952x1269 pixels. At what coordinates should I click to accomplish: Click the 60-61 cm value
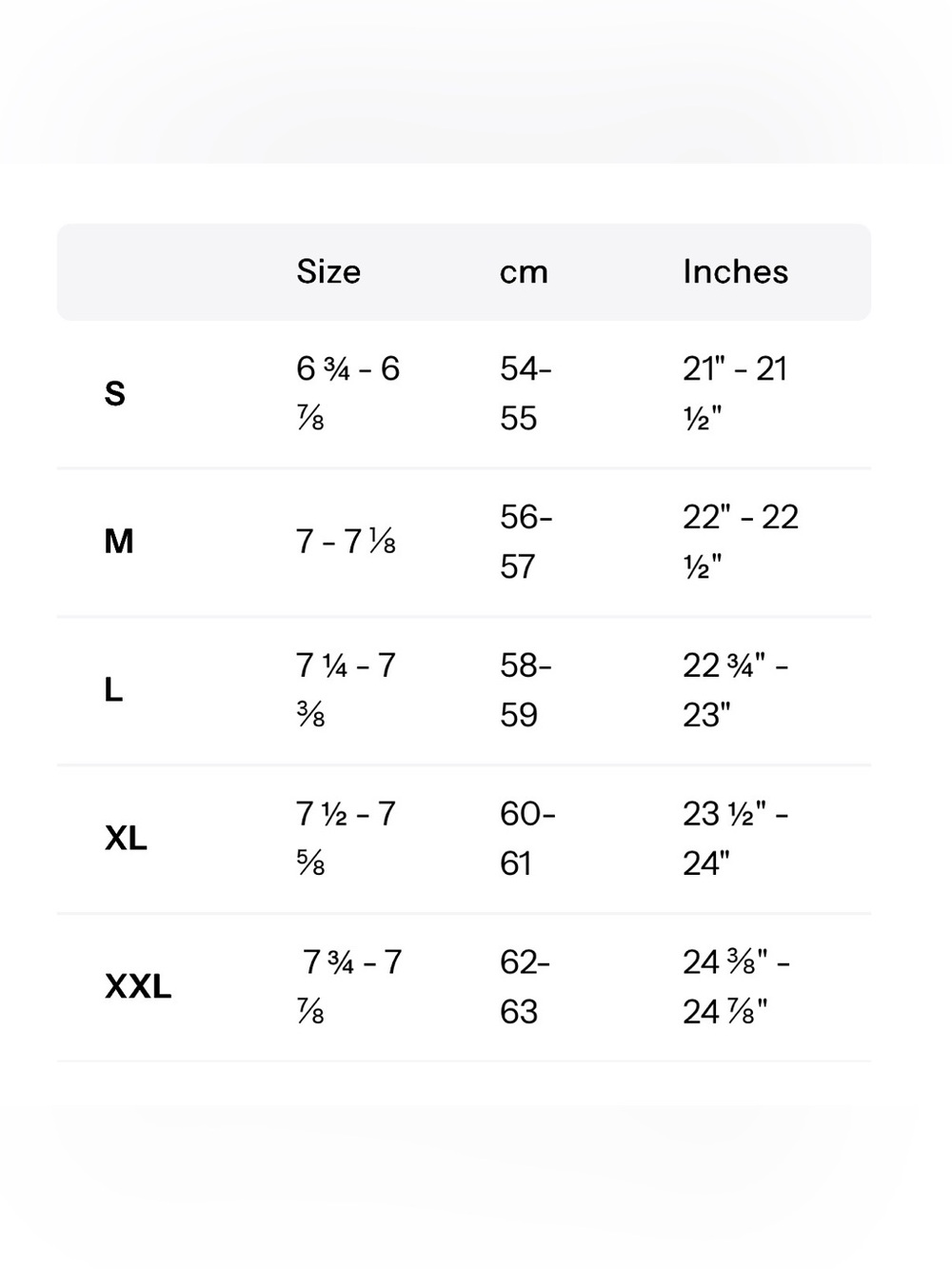527,839
